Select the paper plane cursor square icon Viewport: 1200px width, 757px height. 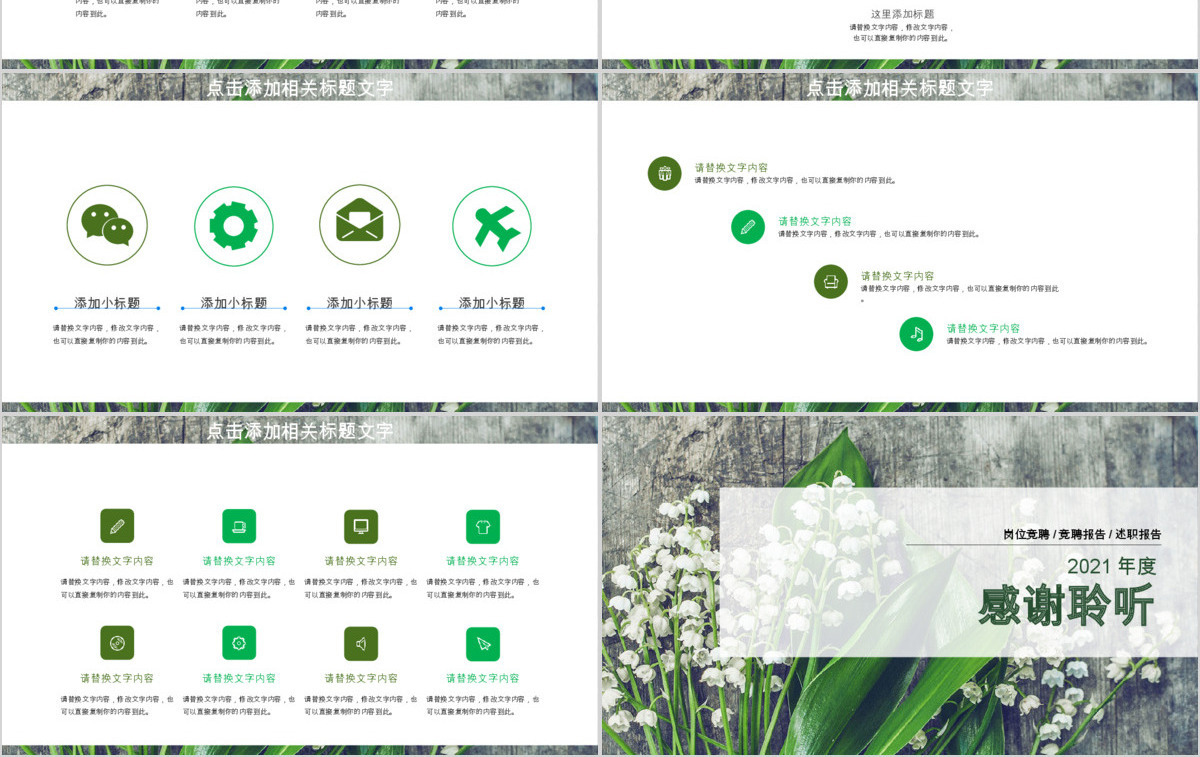(483, 643)
